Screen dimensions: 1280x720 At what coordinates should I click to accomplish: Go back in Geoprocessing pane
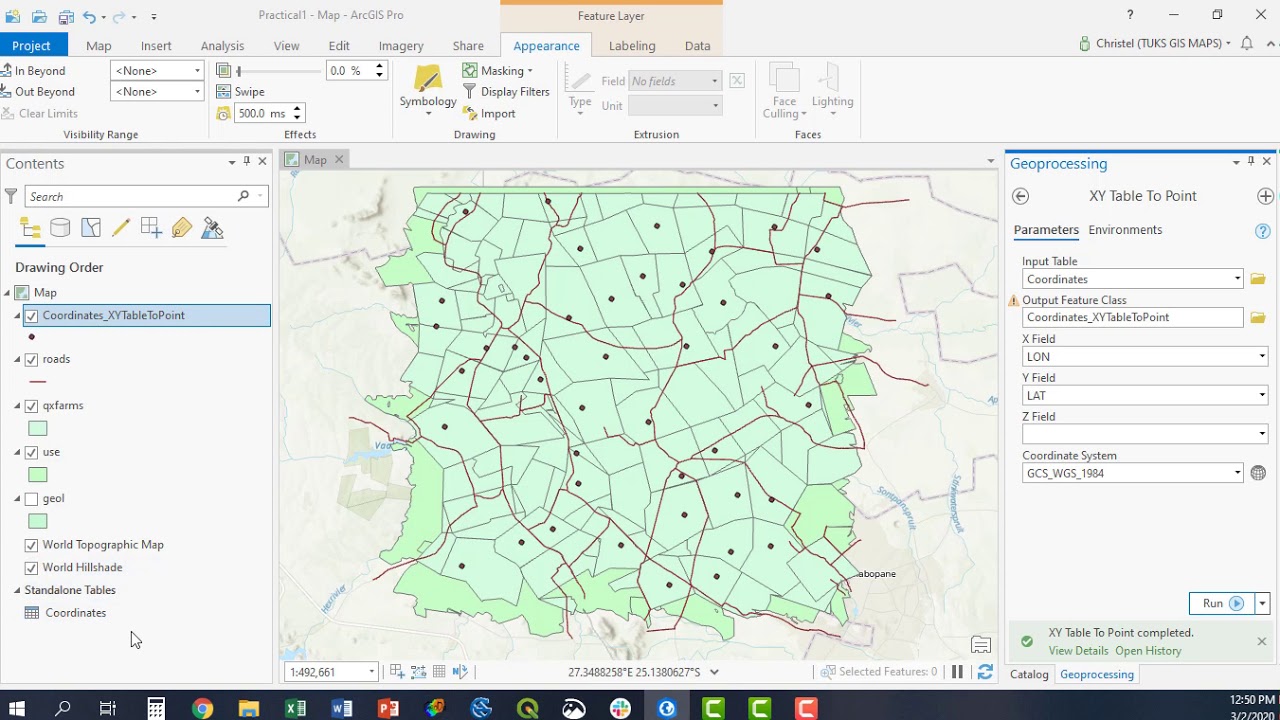tap(1020, 196)
